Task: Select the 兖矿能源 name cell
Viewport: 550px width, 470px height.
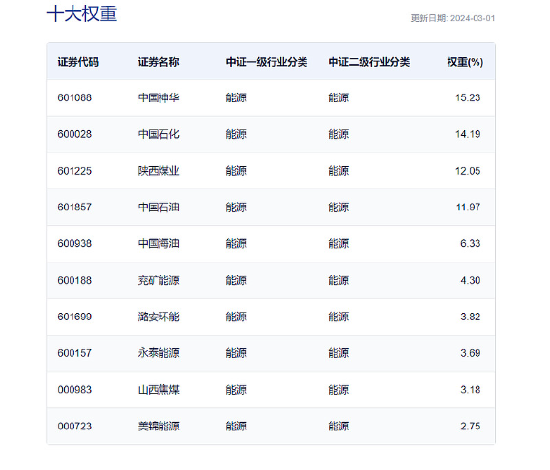Action: 159,280
